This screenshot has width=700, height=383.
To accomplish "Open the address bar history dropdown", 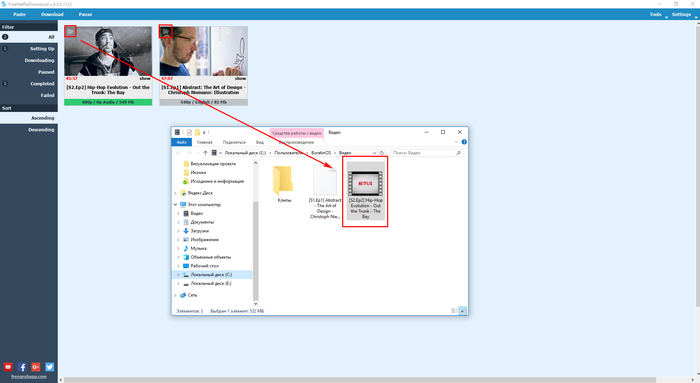I will 374,153.
